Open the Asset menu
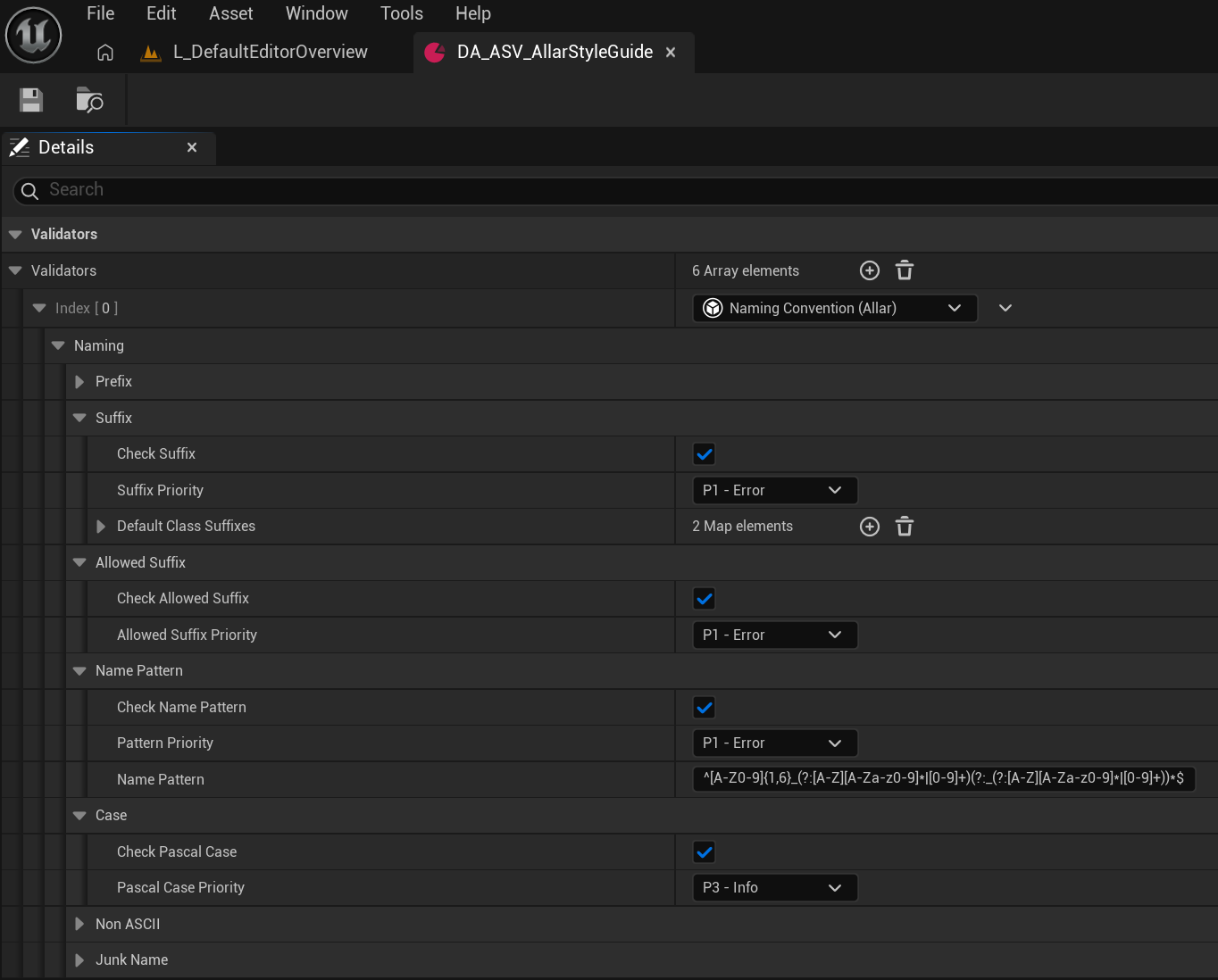This screenshot has height=980, width=1218. click(231, 13)
